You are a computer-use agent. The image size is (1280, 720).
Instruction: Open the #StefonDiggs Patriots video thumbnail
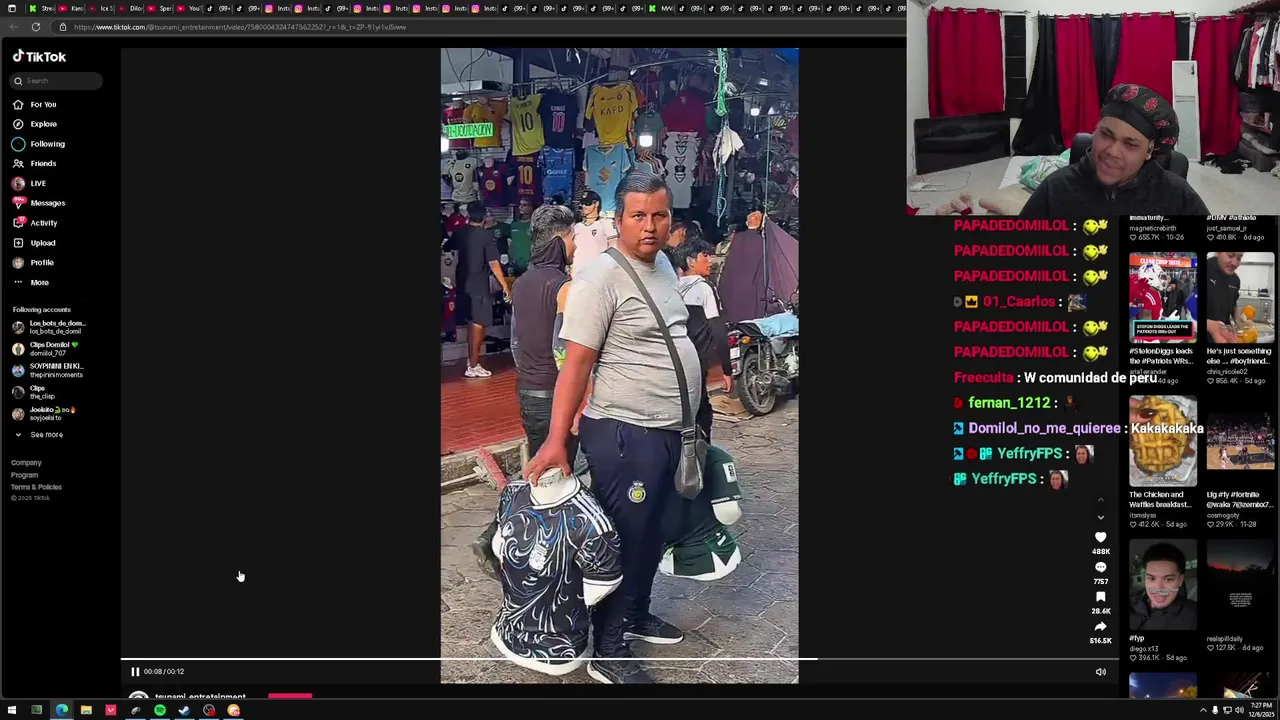pyautogui.click(x=1163, y=298)
